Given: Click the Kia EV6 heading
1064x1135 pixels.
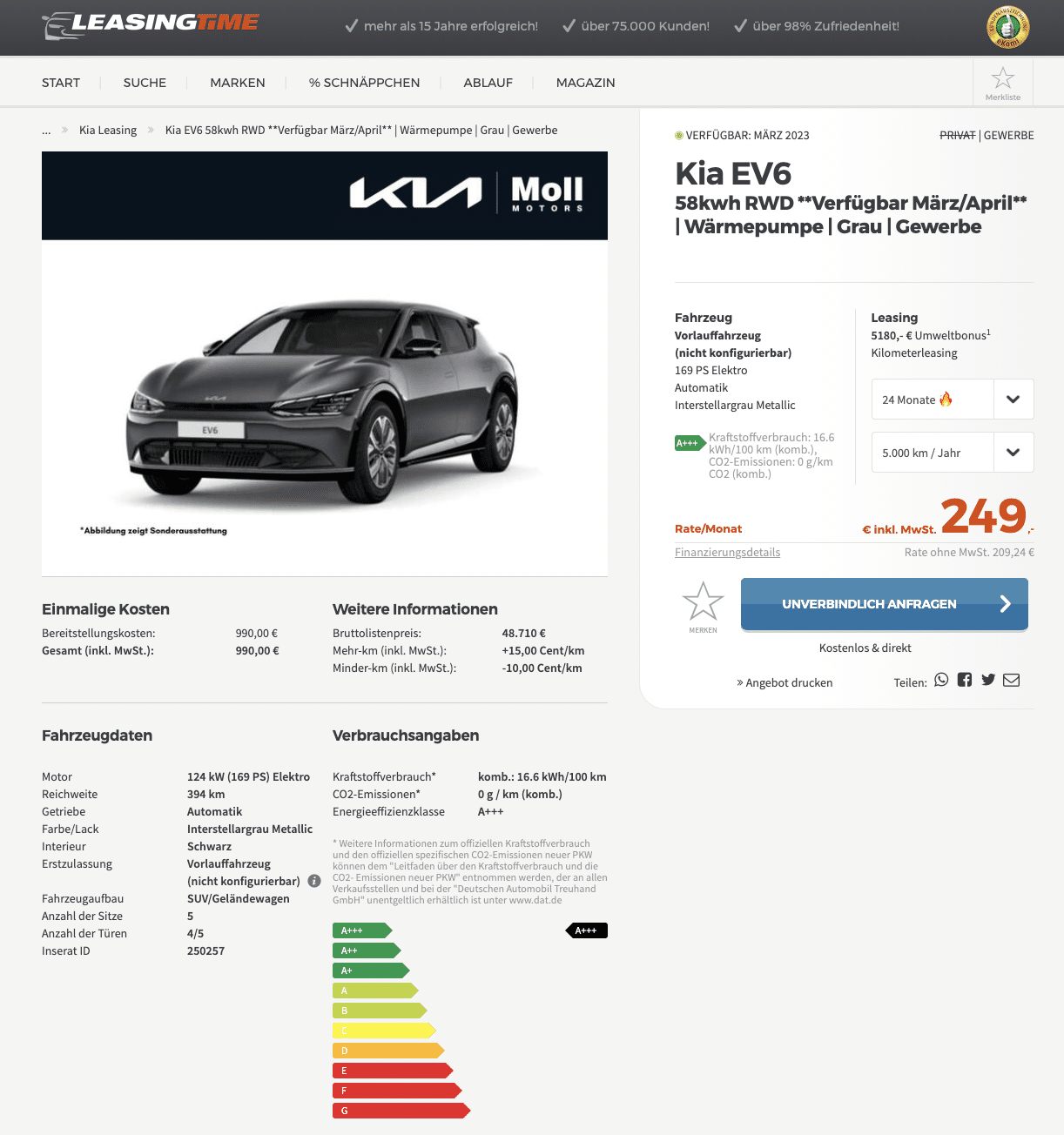Looking at the screenshot, I should click(733, 174).
